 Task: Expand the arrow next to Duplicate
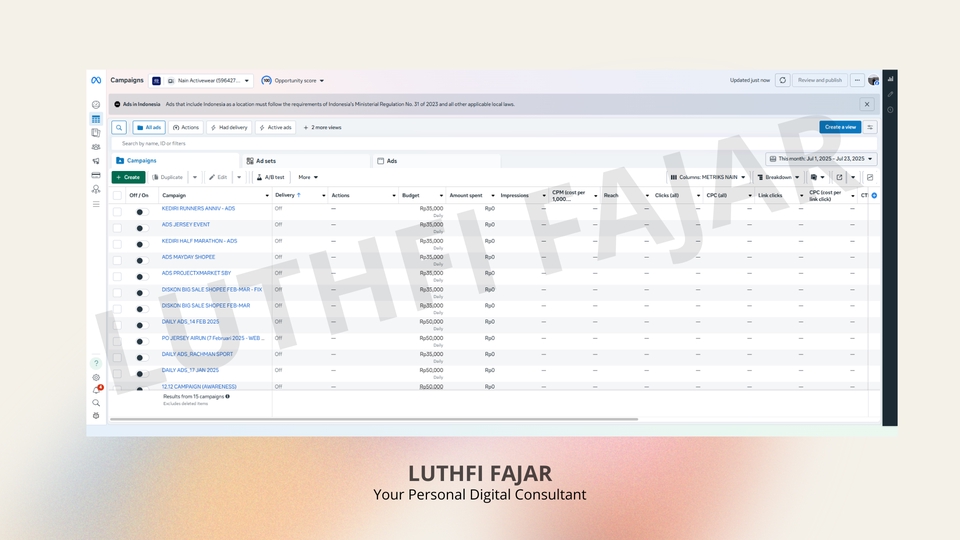pos(195,177)
